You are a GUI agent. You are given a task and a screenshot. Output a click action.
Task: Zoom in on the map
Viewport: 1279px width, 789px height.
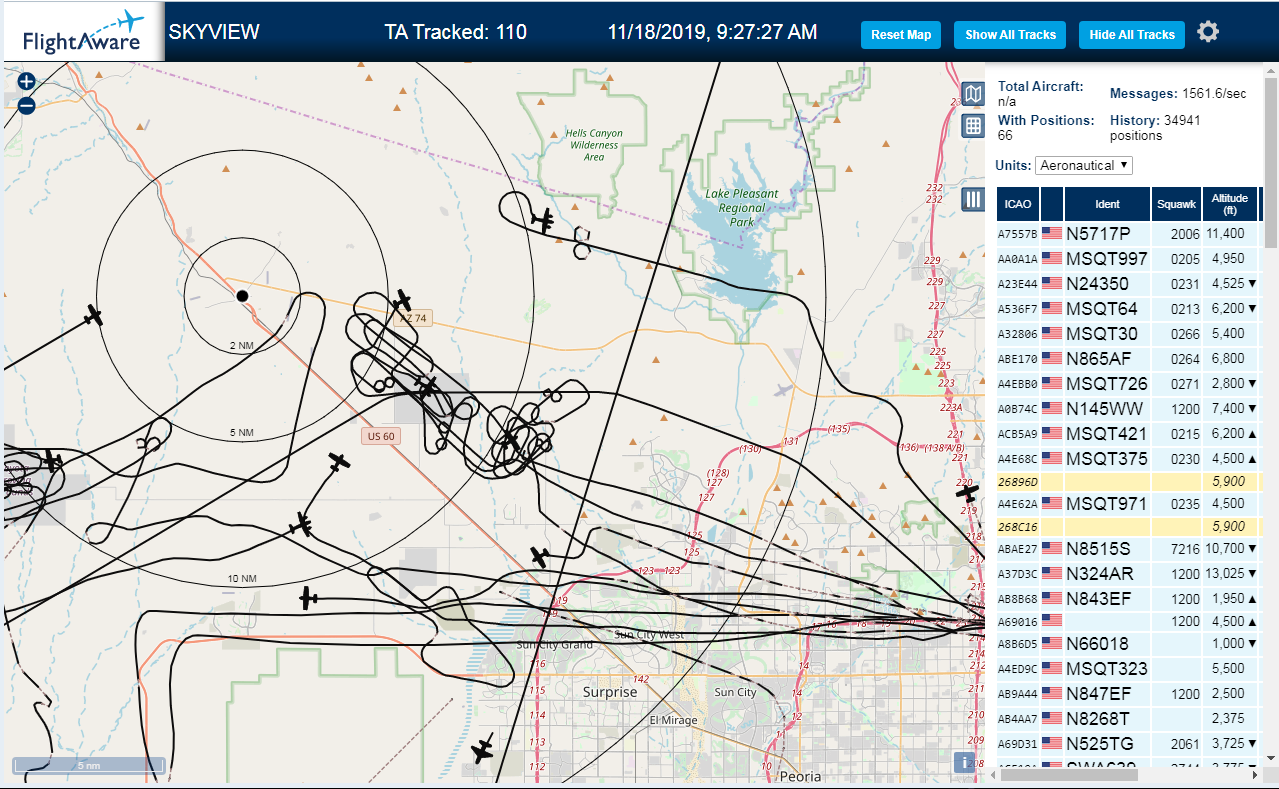pyautogui.click(x=27, y=82)
